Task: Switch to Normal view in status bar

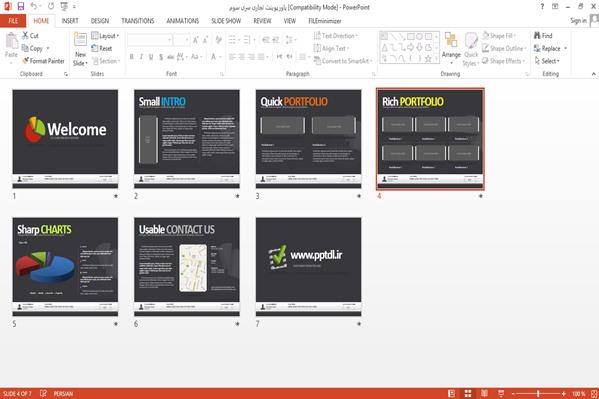Action: [x=452, y=394]
